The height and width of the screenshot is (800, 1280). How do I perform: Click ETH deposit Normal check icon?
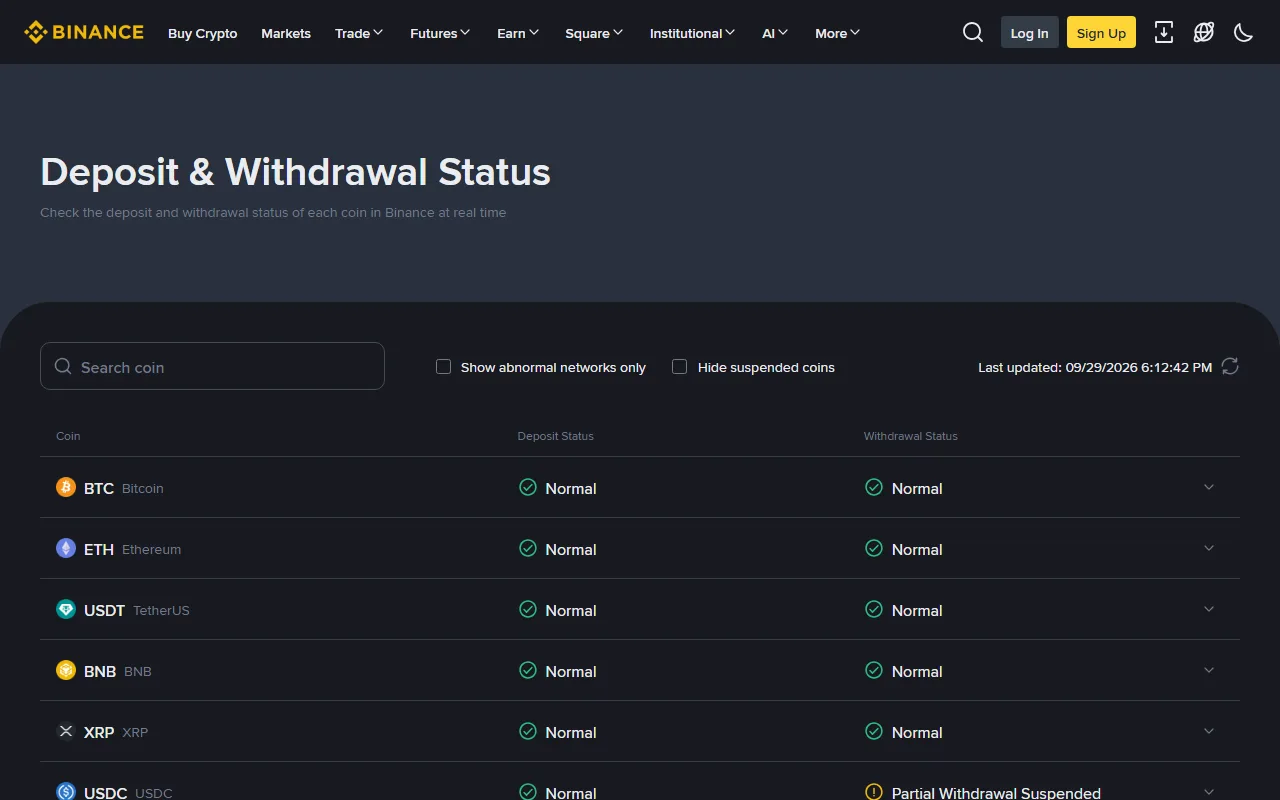[528, 548]
